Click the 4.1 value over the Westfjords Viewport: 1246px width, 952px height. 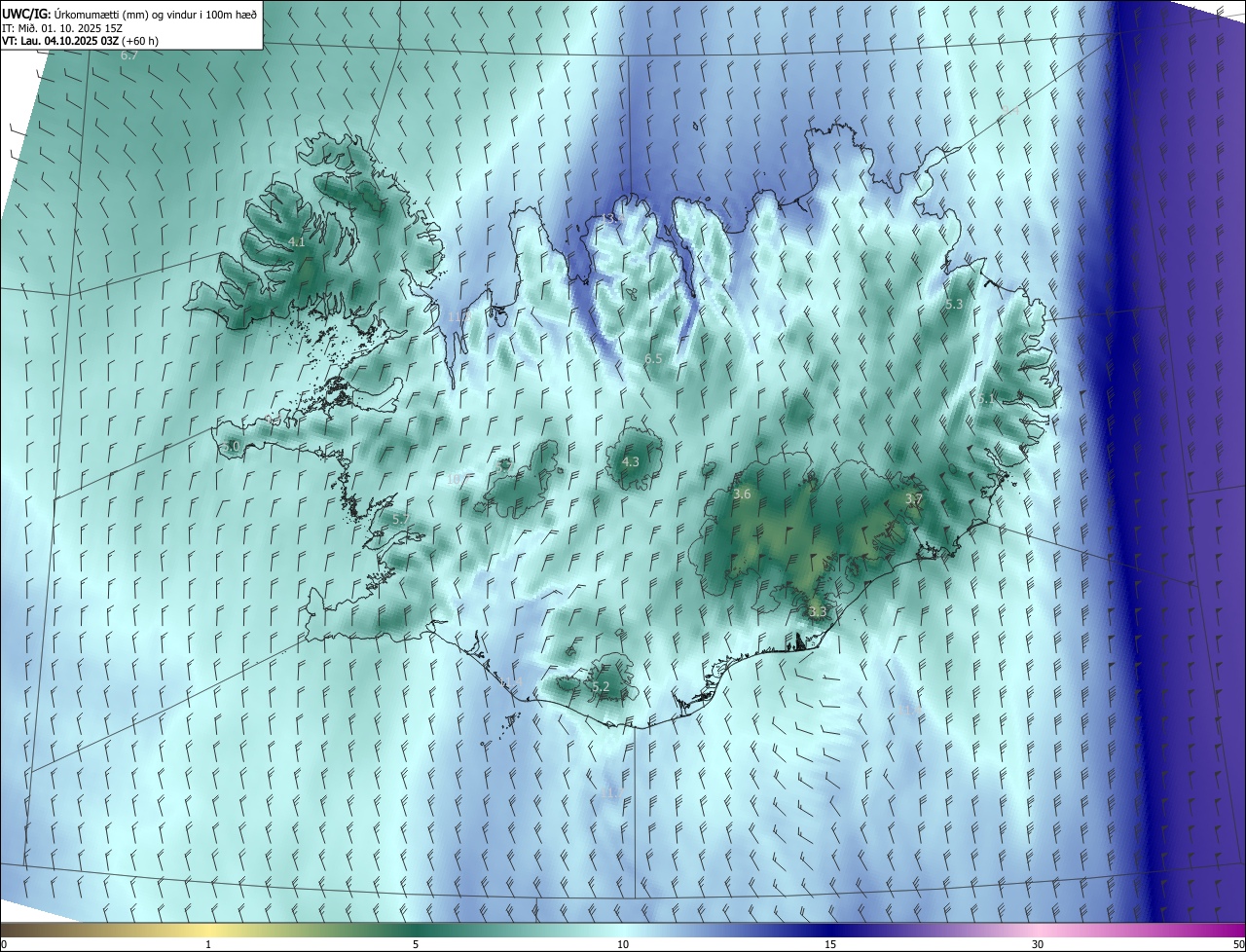pyautogui.click(x=297, y=241)
